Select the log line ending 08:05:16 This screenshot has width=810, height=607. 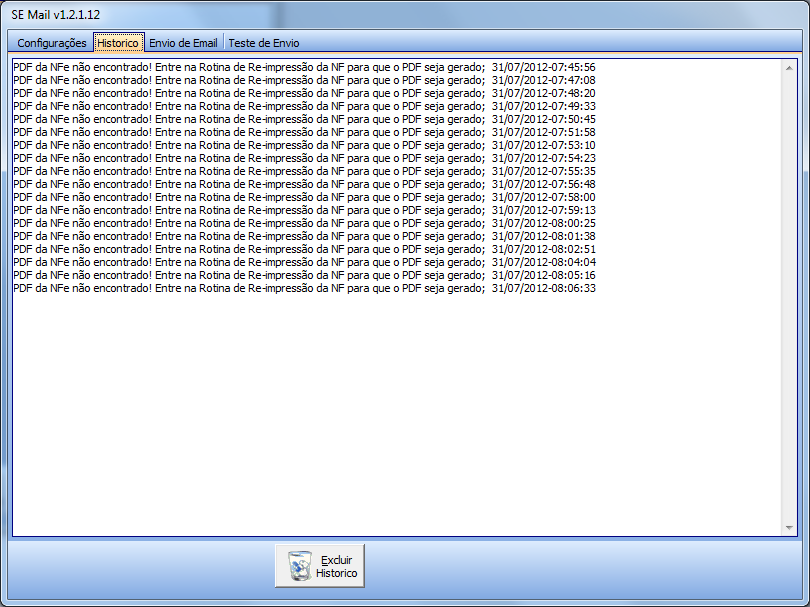(304, 275)
